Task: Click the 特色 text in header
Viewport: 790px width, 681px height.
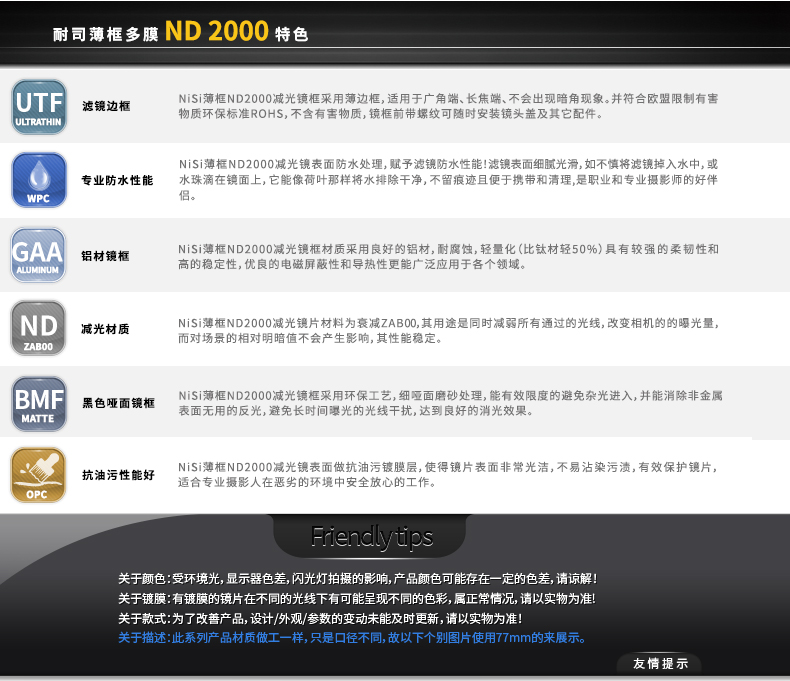Action: 291,34
